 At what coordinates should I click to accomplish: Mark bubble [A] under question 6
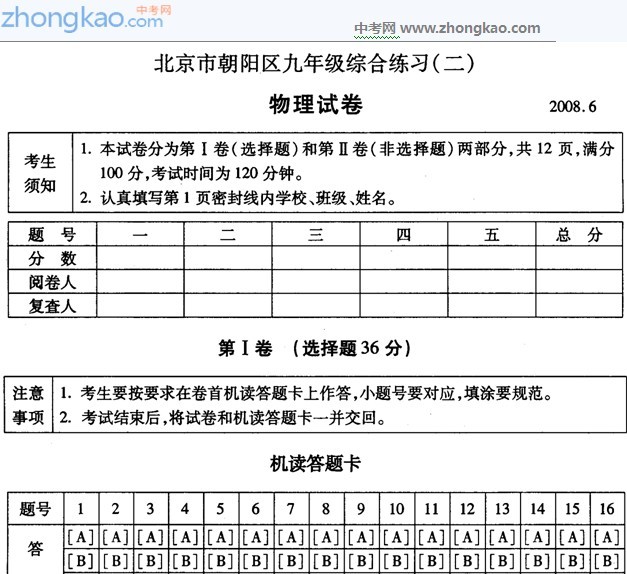coord(256,537)
